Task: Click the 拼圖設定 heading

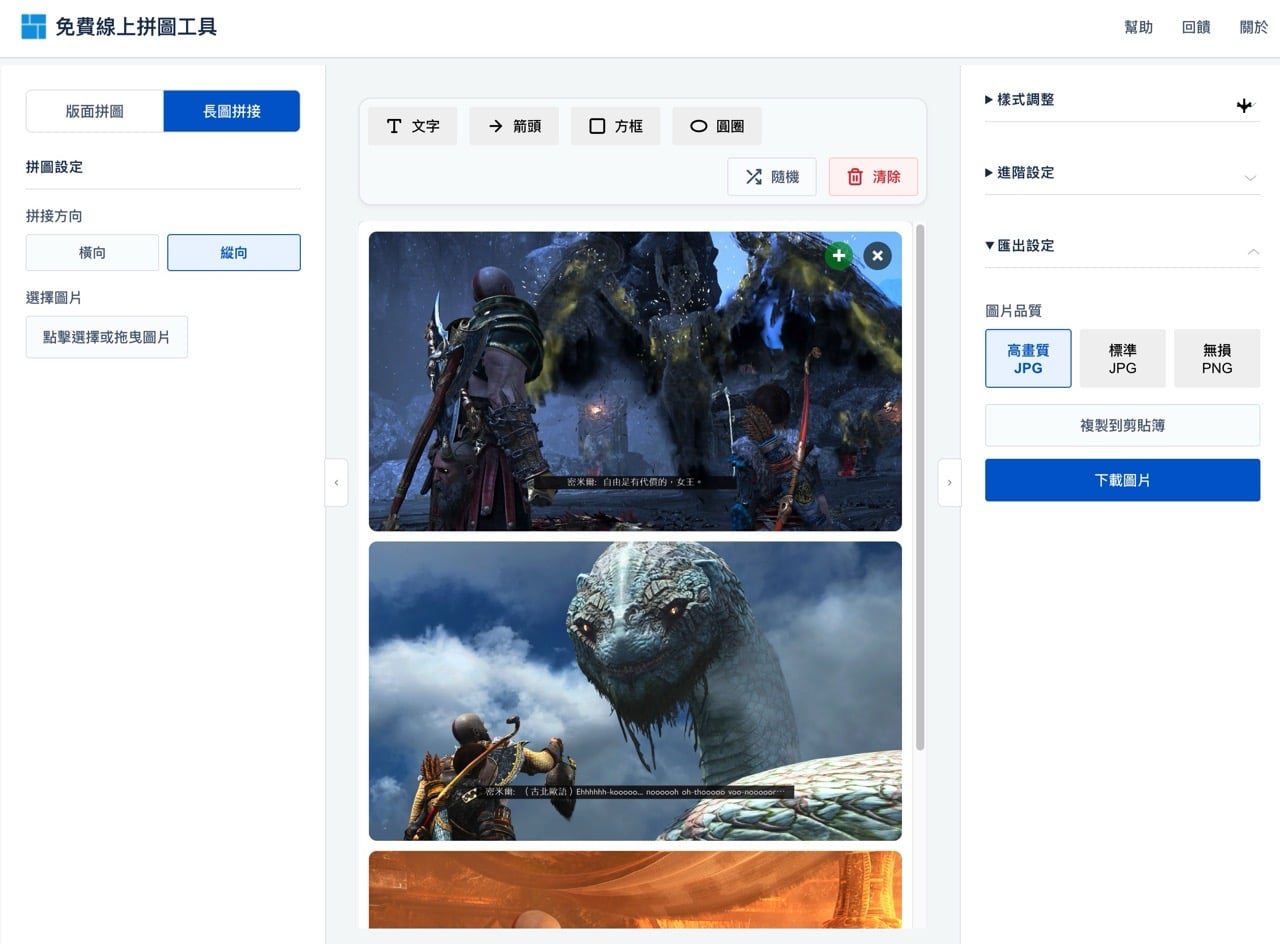Action: tap(54, 167)
